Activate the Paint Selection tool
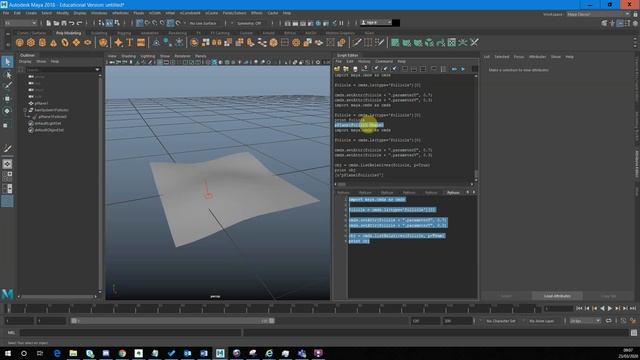This screenshot has height=360, width=640. [7, 86]
